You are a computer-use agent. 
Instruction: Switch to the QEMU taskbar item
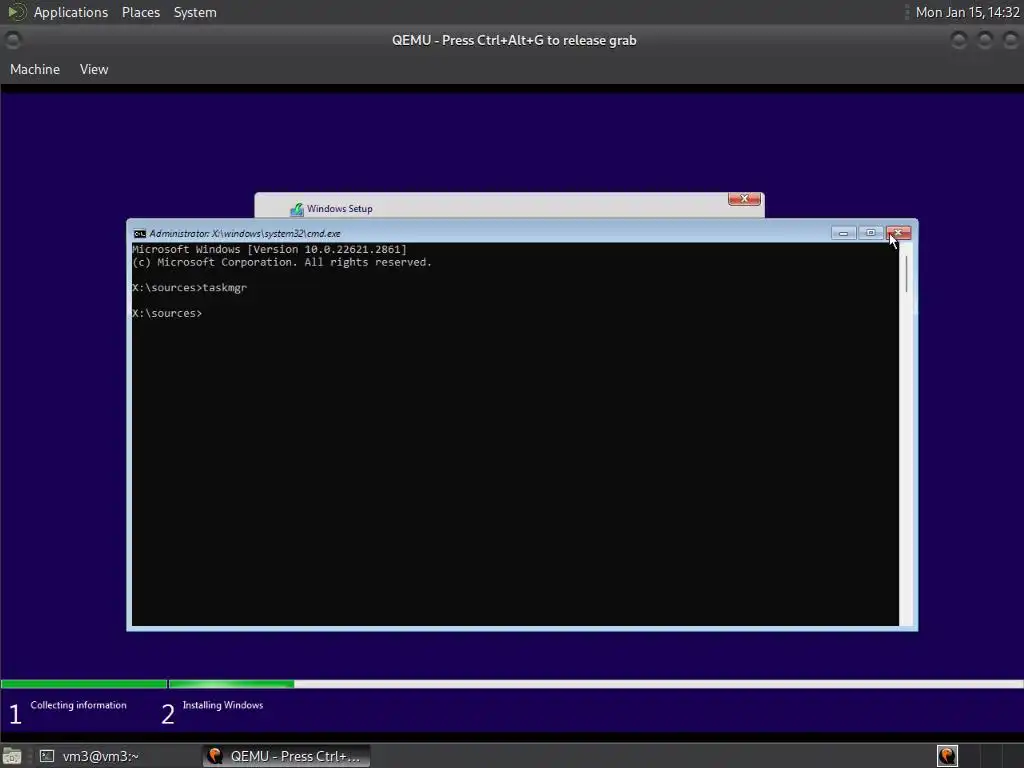(286, 756)
